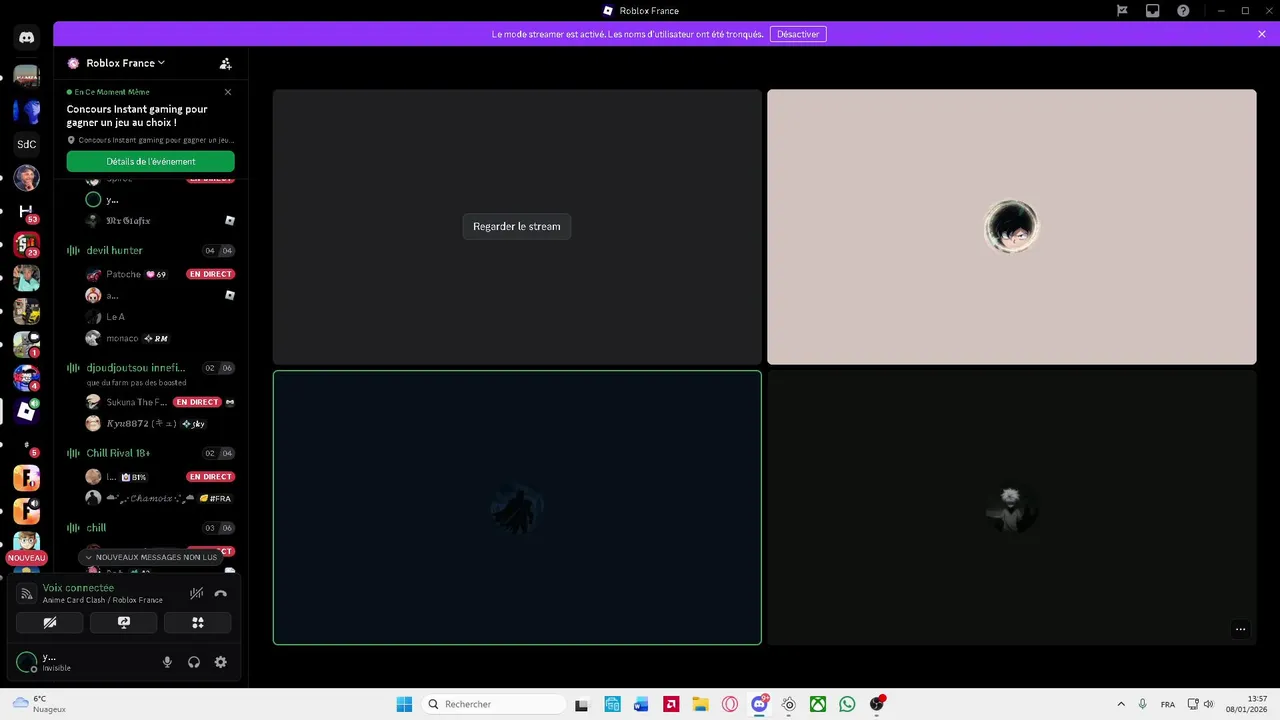Open own profile avatar showing Invisible status
1280x720 pixels.
[27, 662]
